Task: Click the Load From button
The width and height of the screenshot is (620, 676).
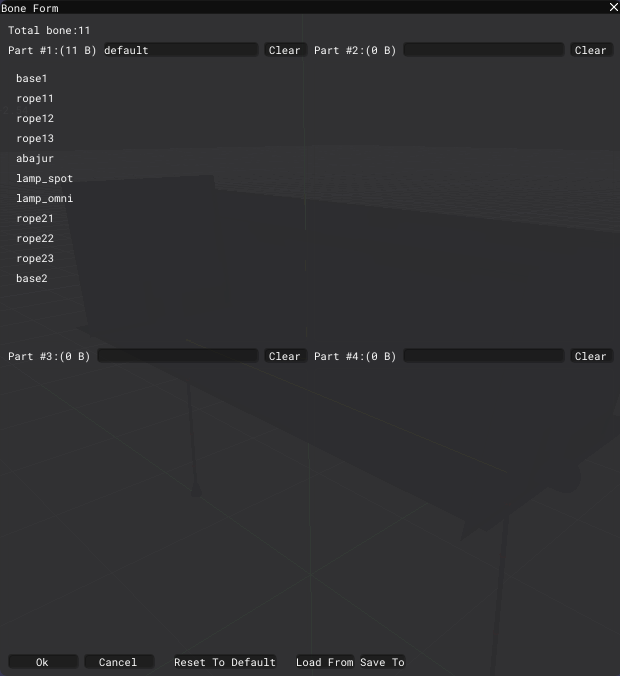Action: tap(325, 662)
